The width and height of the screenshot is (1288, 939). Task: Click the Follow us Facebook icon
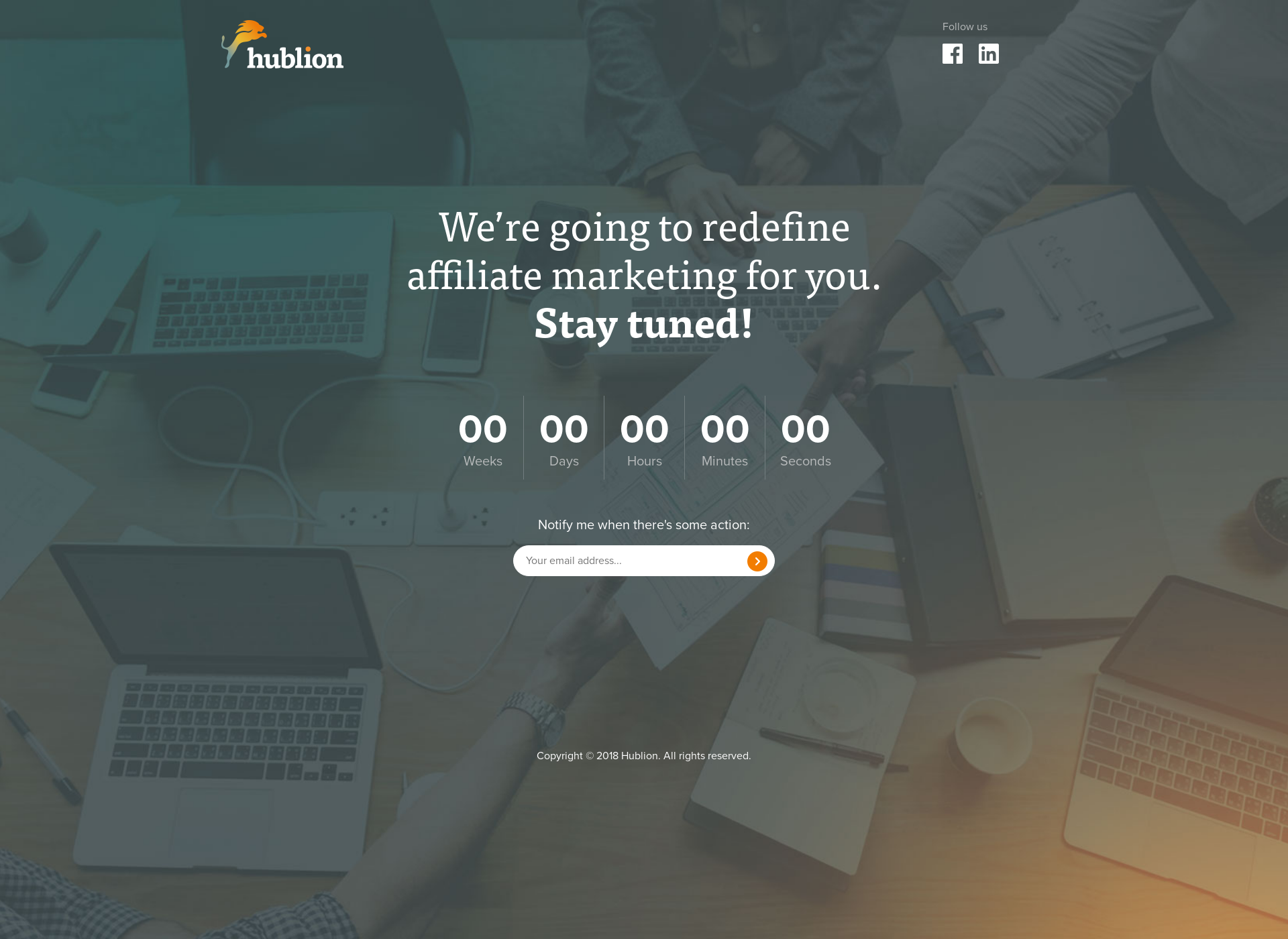click(952, 53)
